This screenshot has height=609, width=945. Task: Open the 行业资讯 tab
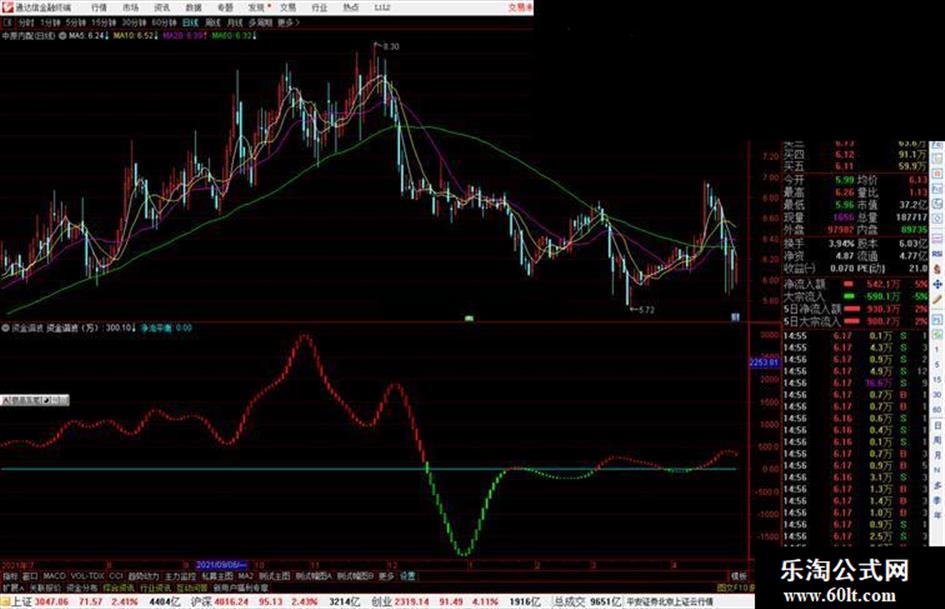[x=155, y=588]
